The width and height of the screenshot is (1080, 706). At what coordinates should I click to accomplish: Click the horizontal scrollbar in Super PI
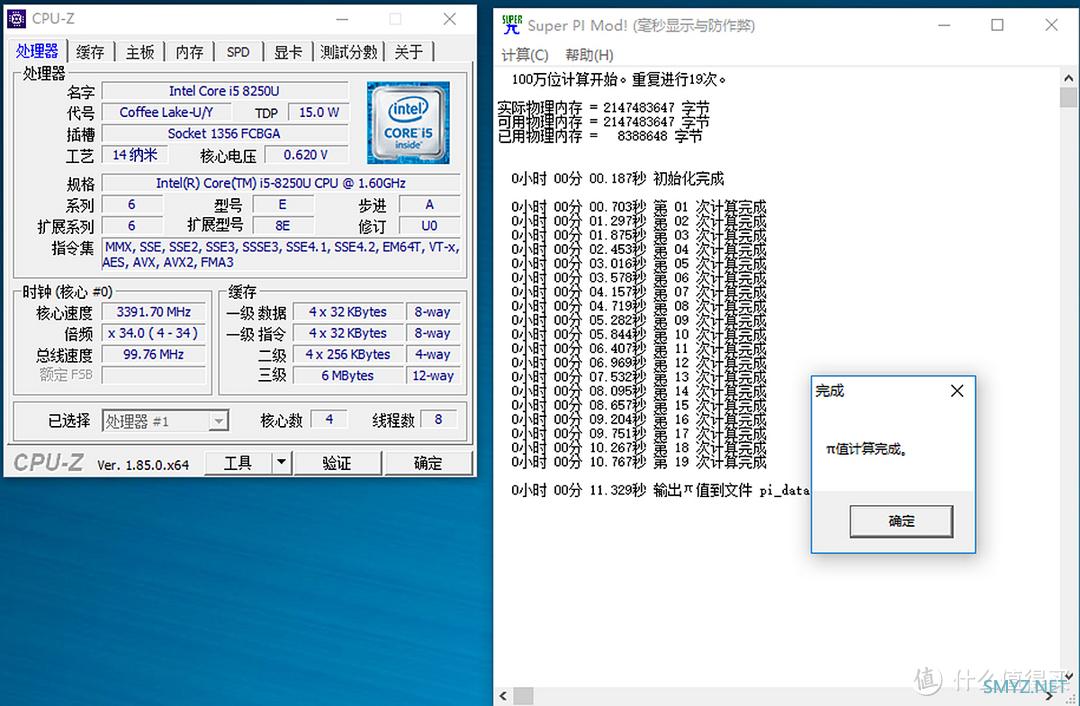(780, 696)
